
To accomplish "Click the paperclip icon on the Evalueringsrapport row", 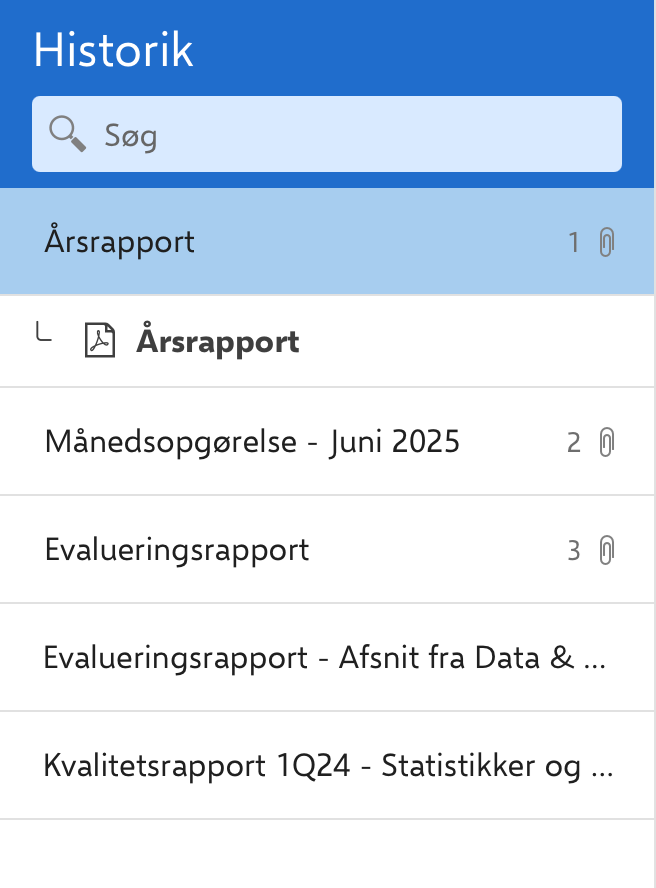I will (x=606, y=550).
